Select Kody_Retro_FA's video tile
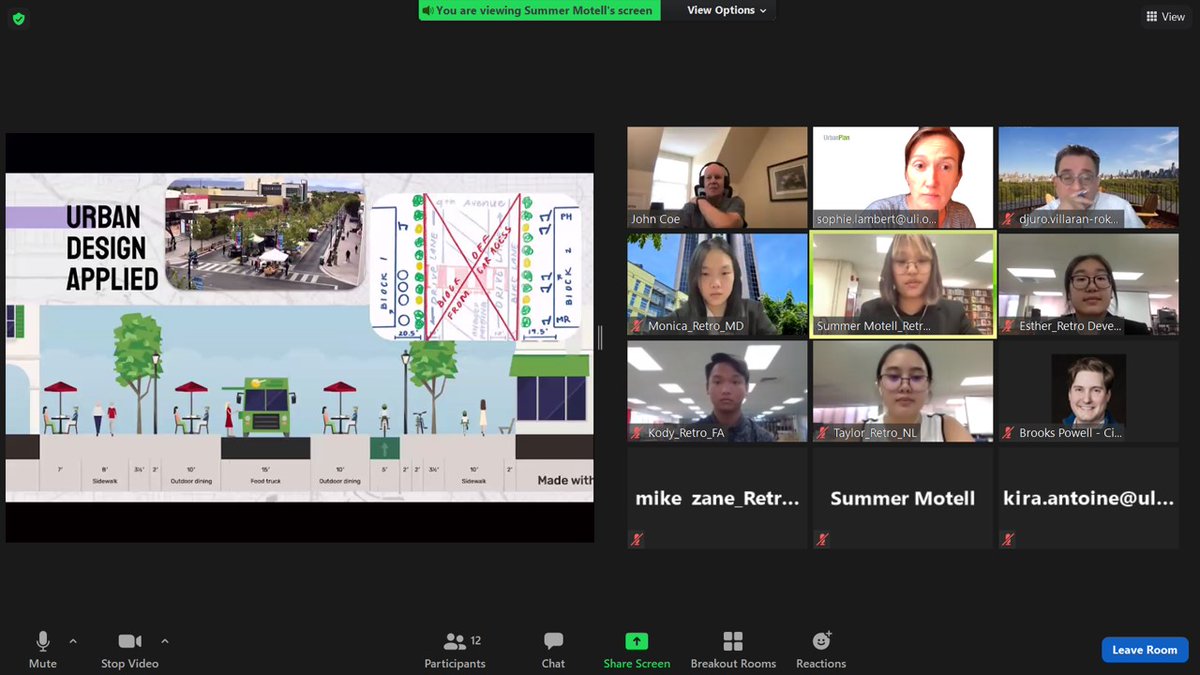The width and height of the screenshot is (1200, 675). (717, 392)
